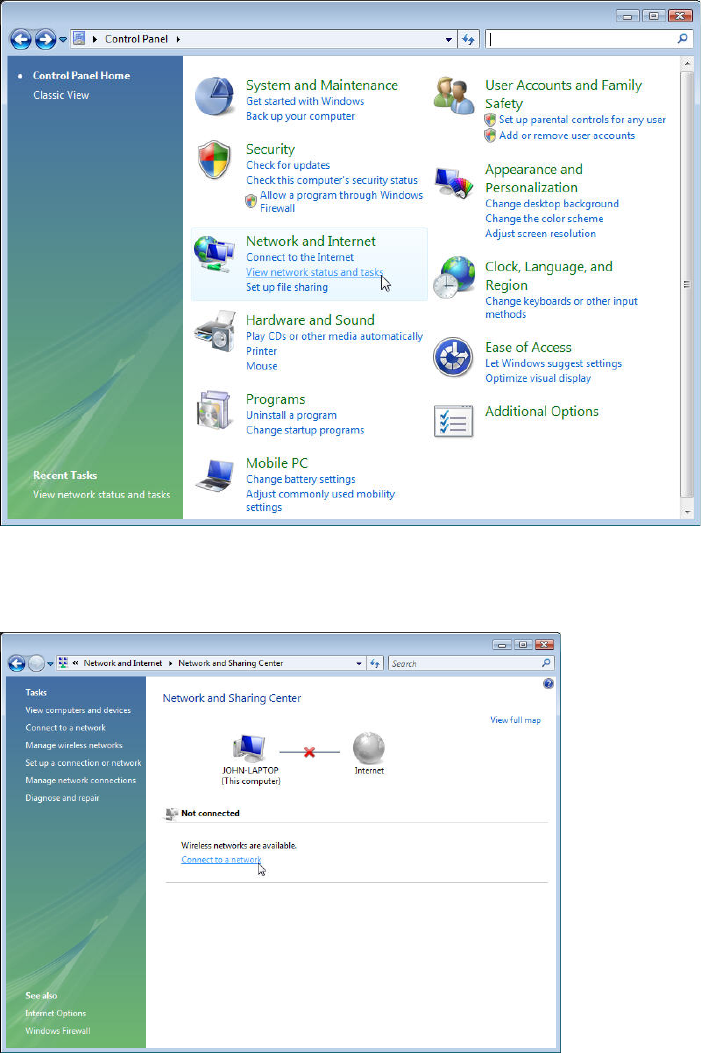The height and width of the screenshot is (1053, 701).
Task: Open recent pages dropdown in Sharing Center window
Action: [50, 663]
